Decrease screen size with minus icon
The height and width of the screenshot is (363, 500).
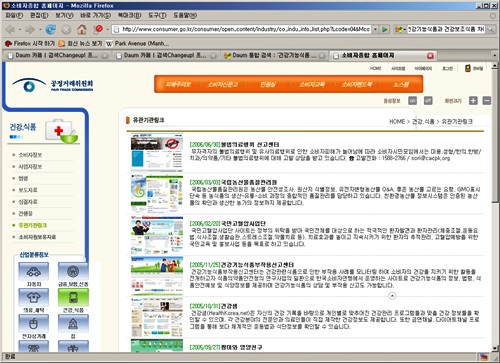[x=487, y=101]
